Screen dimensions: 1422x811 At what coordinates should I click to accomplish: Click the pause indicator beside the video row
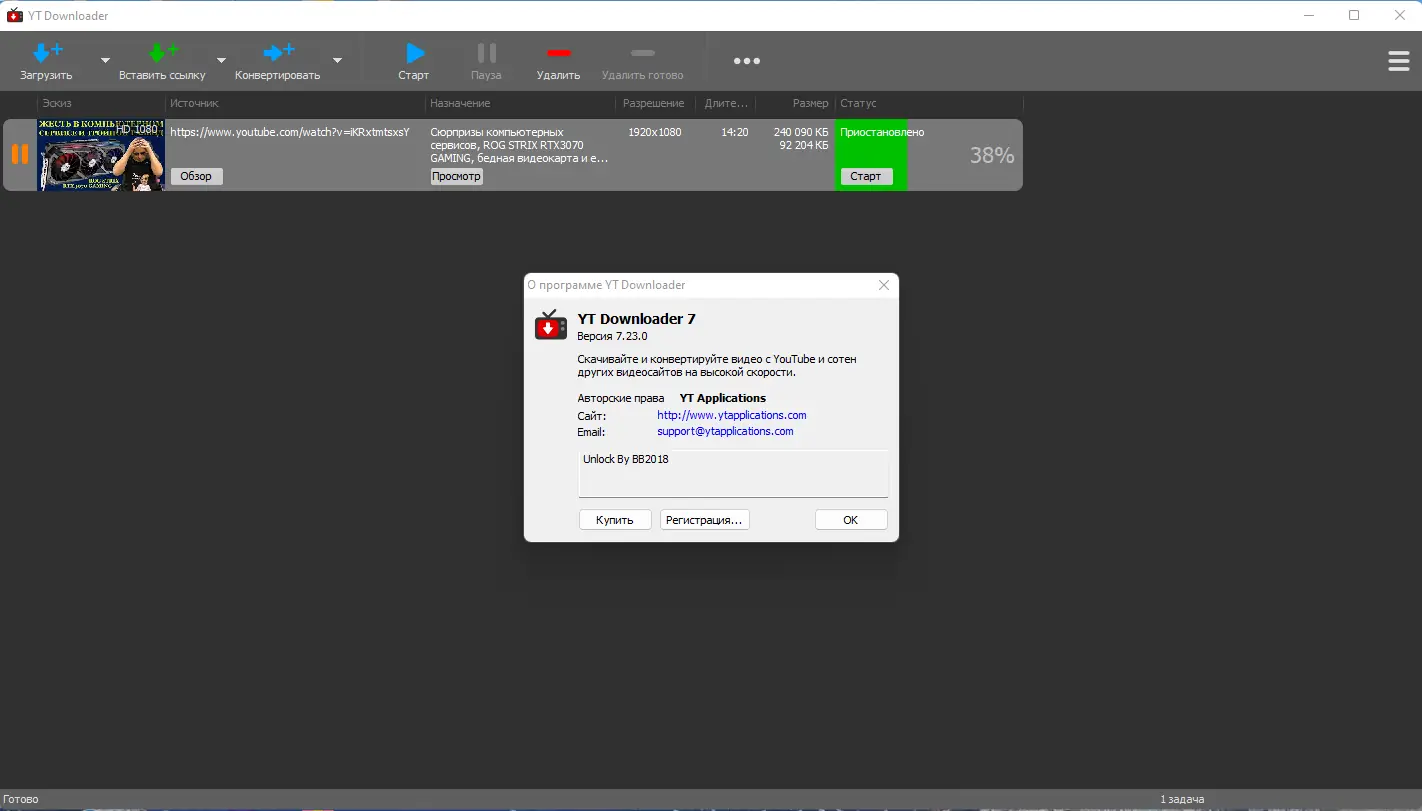coord(18,154)
